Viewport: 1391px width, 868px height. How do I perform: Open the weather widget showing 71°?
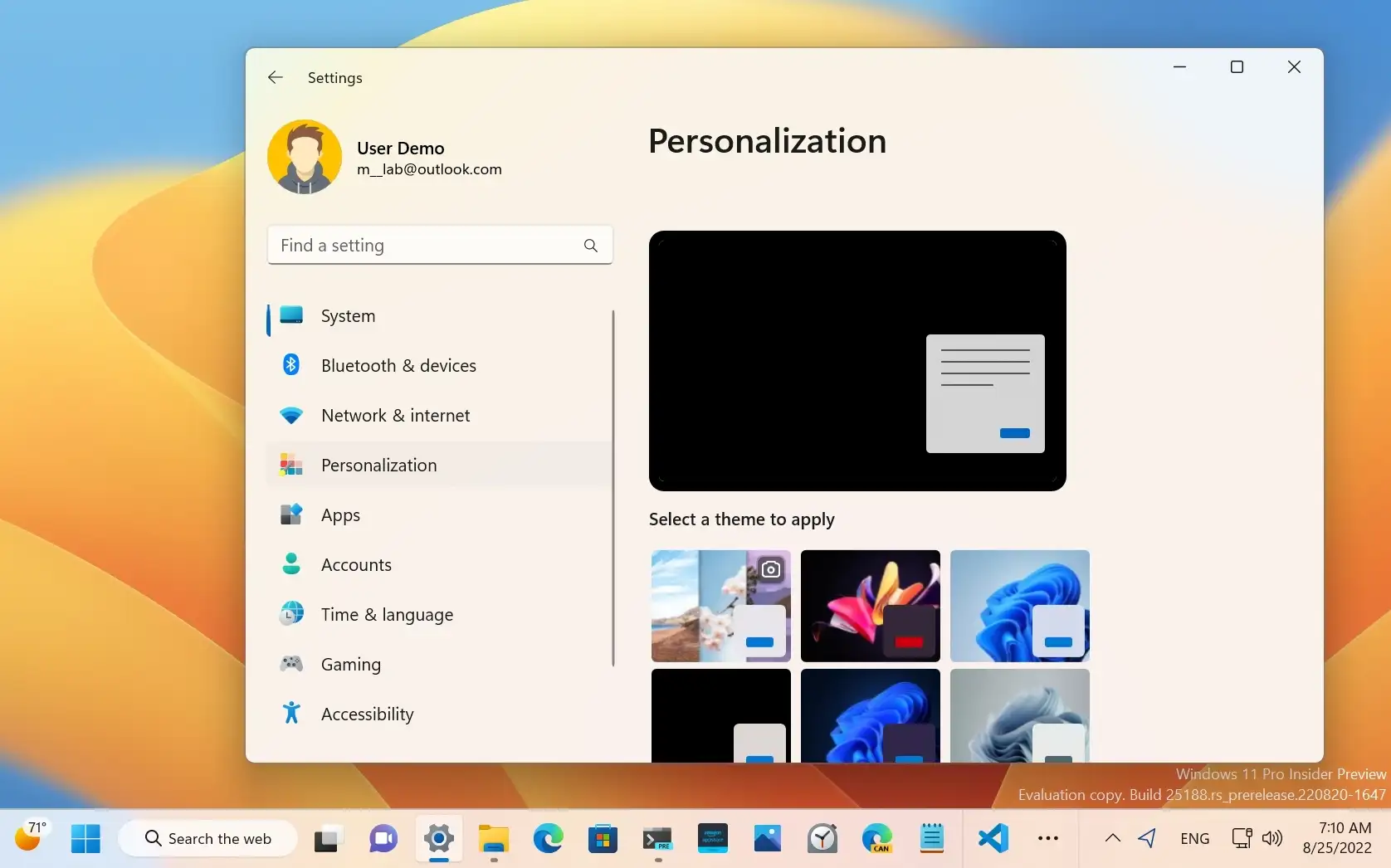click(x=31, y=836)
